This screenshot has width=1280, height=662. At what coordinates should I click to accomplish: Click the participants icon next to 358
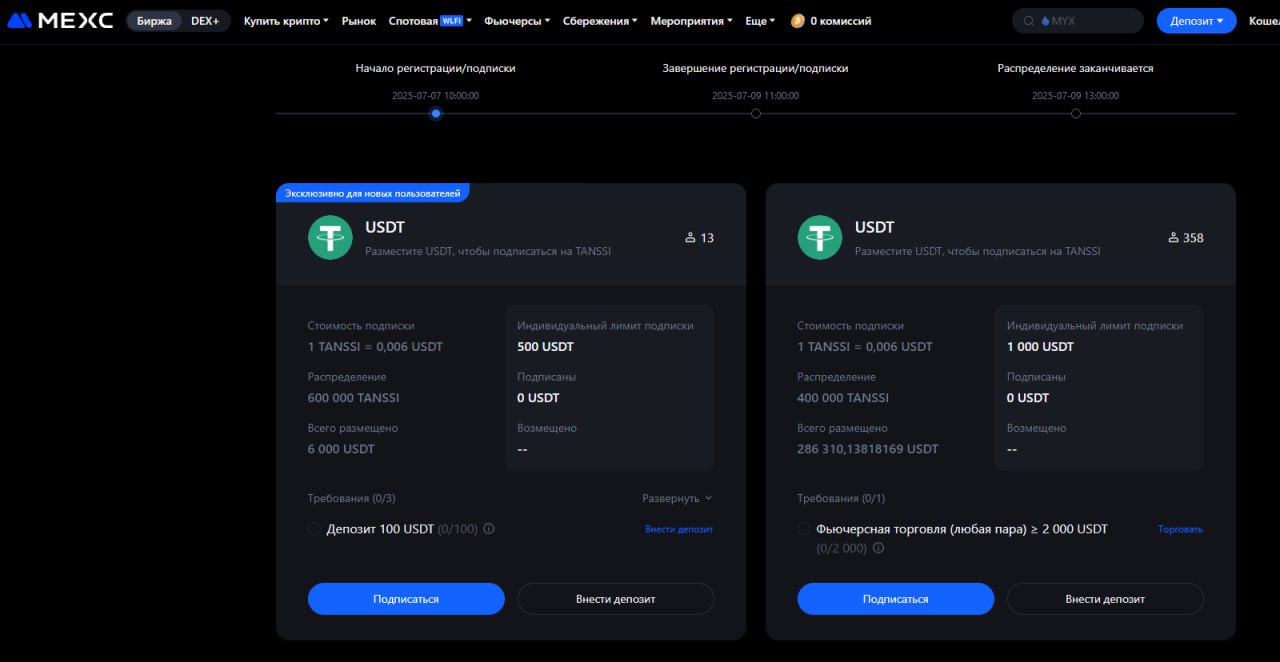click(x=1173, y=238)
